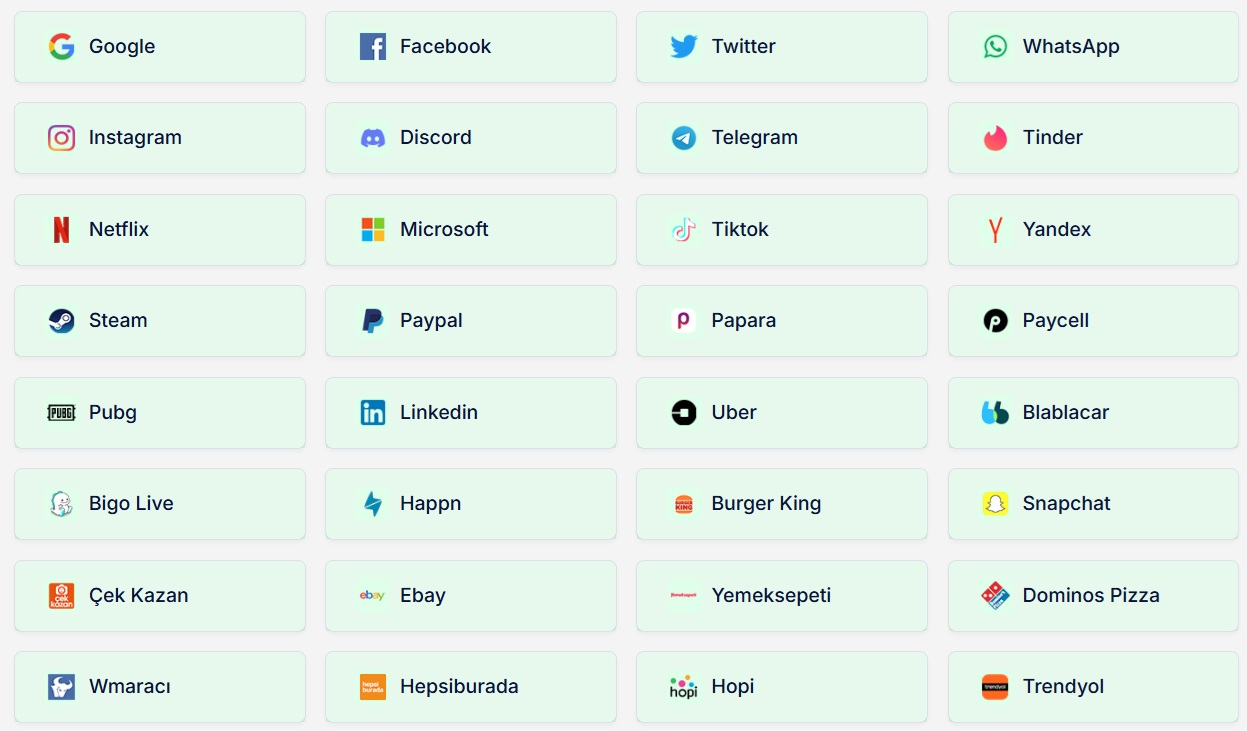Click the Tinder flame icon
The image size is (1247, 731).
click(x=995, y=138)
